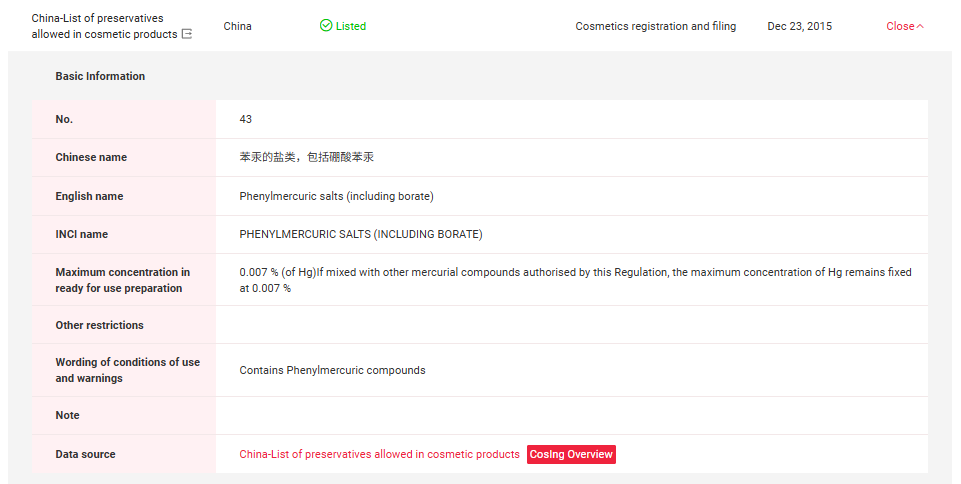
Task: Click the Data source row label
Action: 85,454
